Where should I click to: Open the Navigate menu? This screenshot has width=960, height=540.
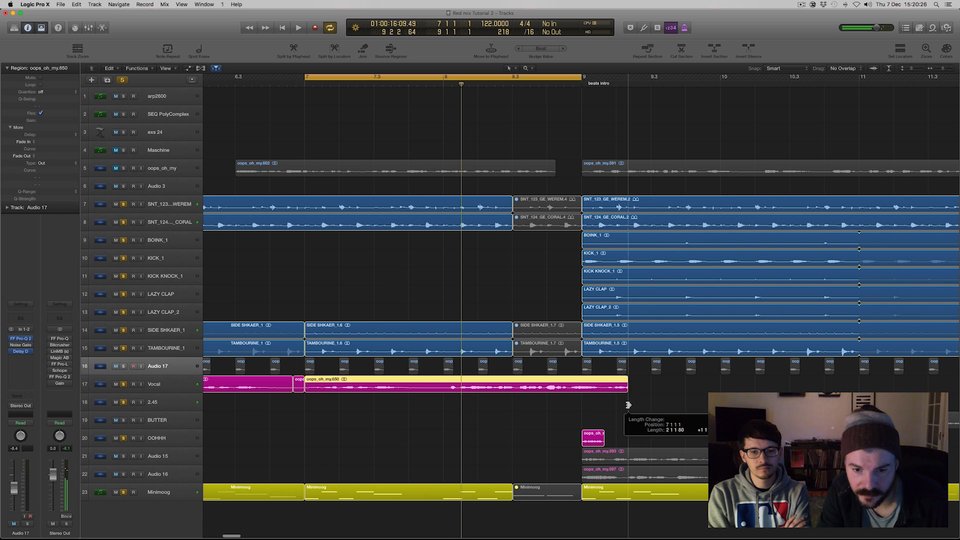(x=119, y=4)
